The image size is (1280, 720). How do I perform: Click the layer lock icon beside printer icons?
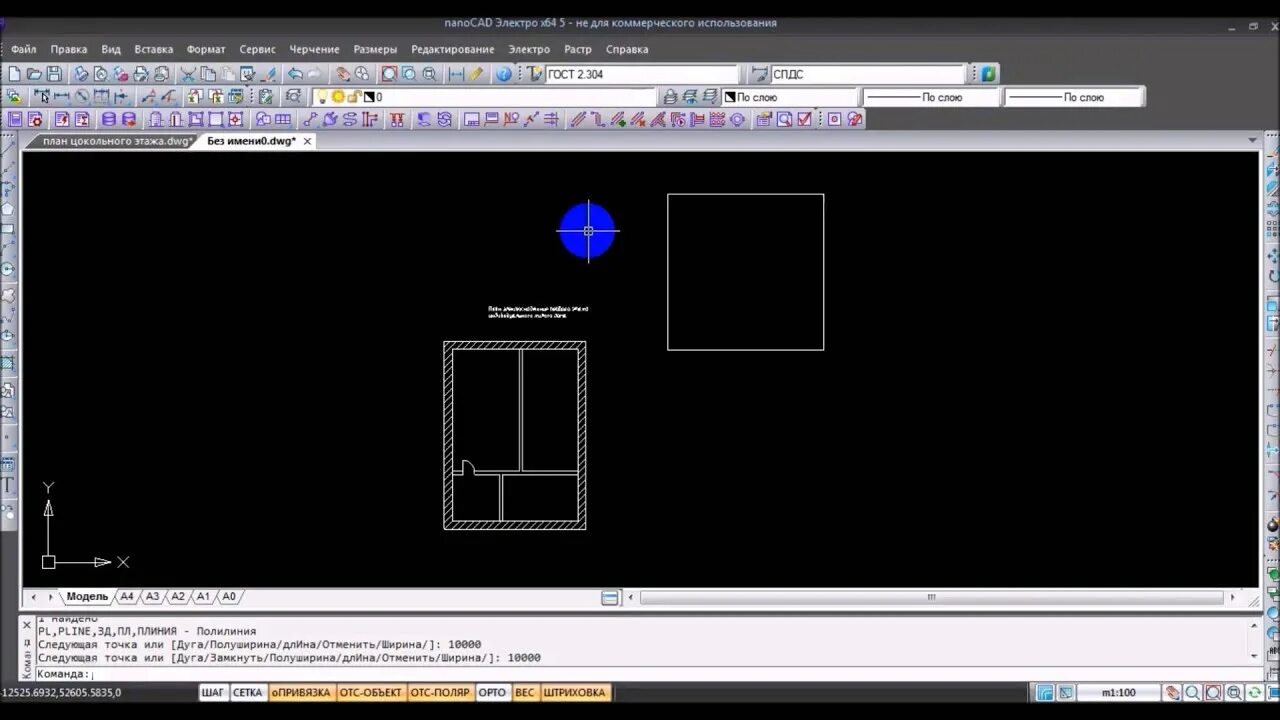(671, 97)
